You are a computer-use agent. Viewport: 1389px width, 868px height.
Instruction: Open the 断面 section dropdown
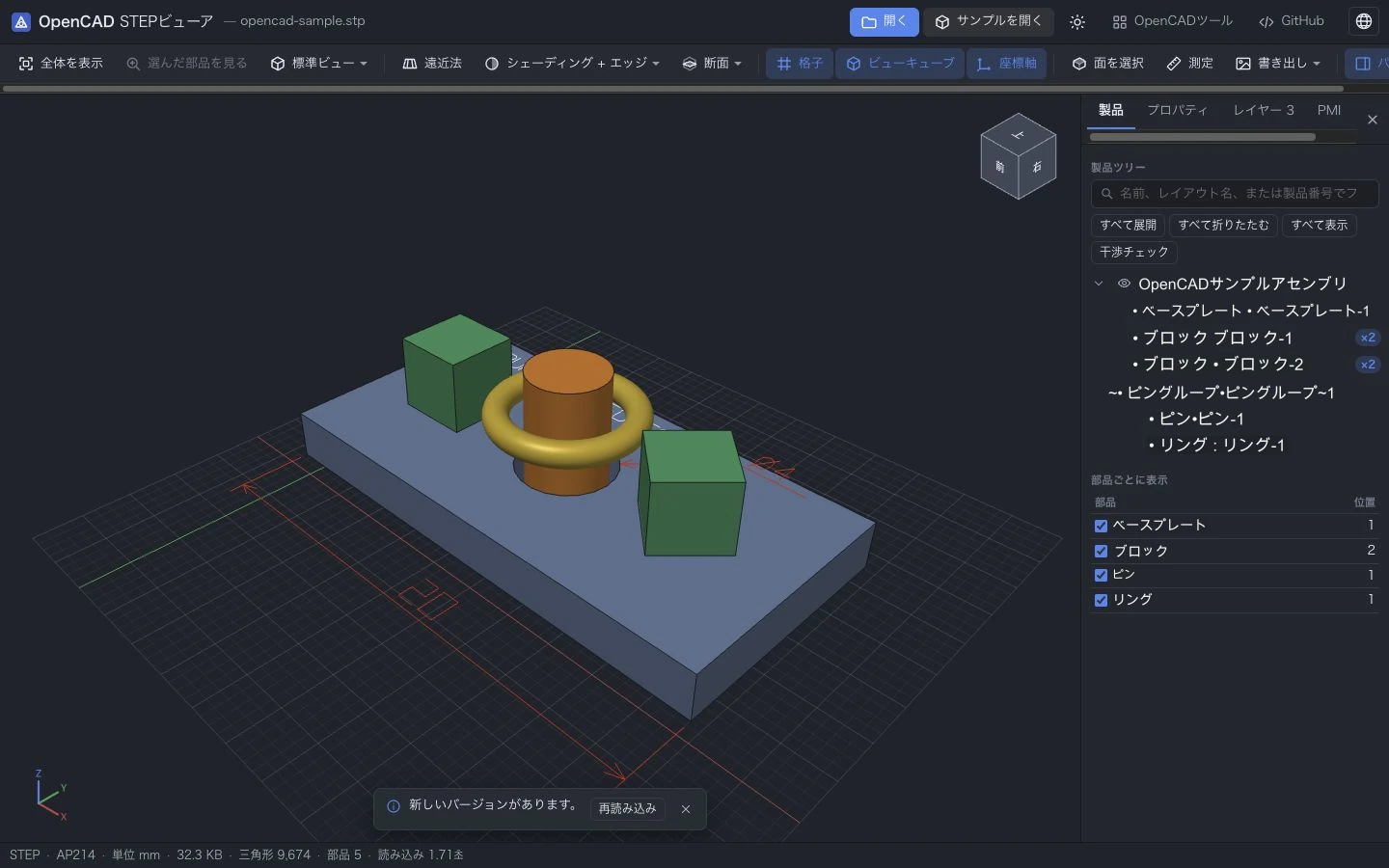[712, 64]
